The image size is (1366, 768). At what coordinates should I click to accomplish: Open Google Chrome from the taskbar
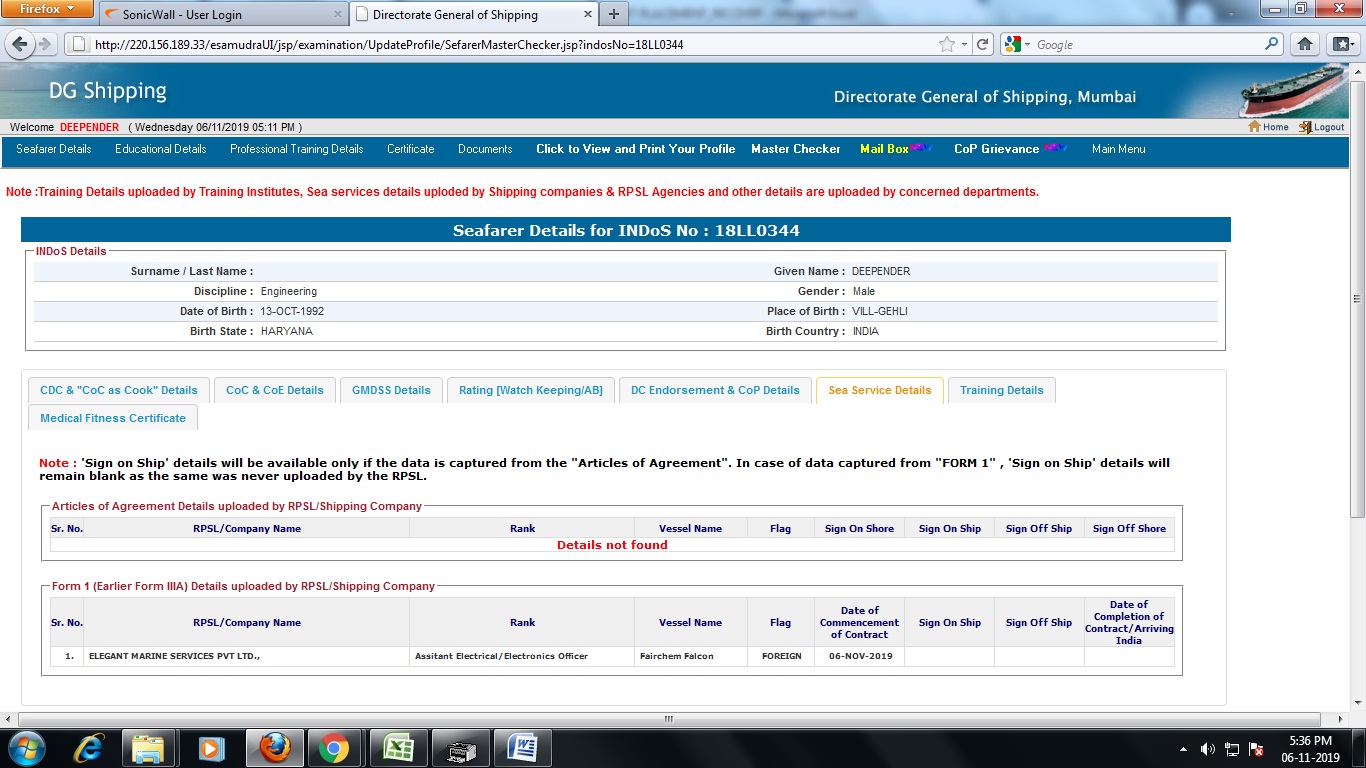pyautogui.click(x=334, y=748)
